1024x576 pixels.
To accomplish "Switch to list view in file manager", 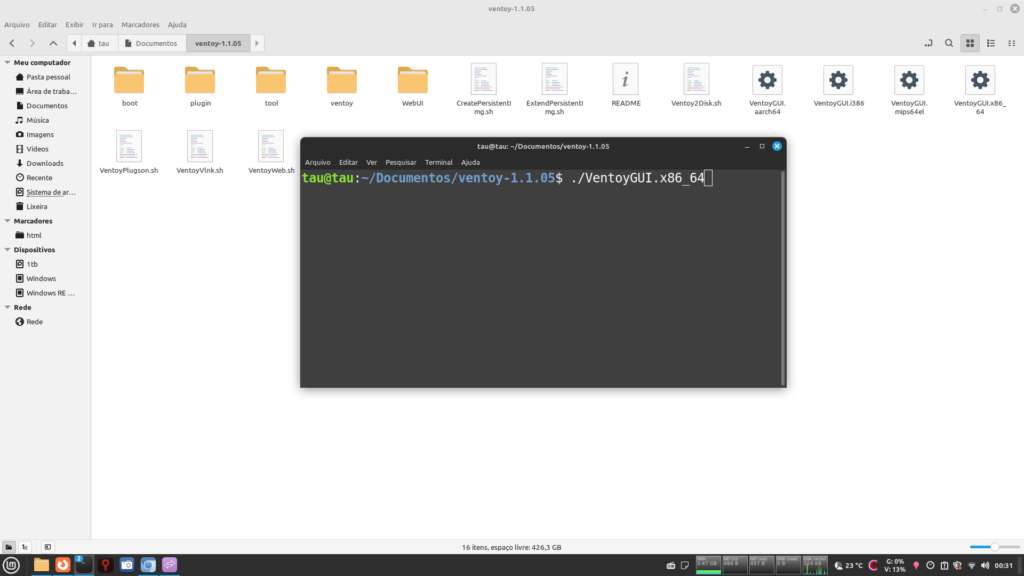I will (990, 43).
